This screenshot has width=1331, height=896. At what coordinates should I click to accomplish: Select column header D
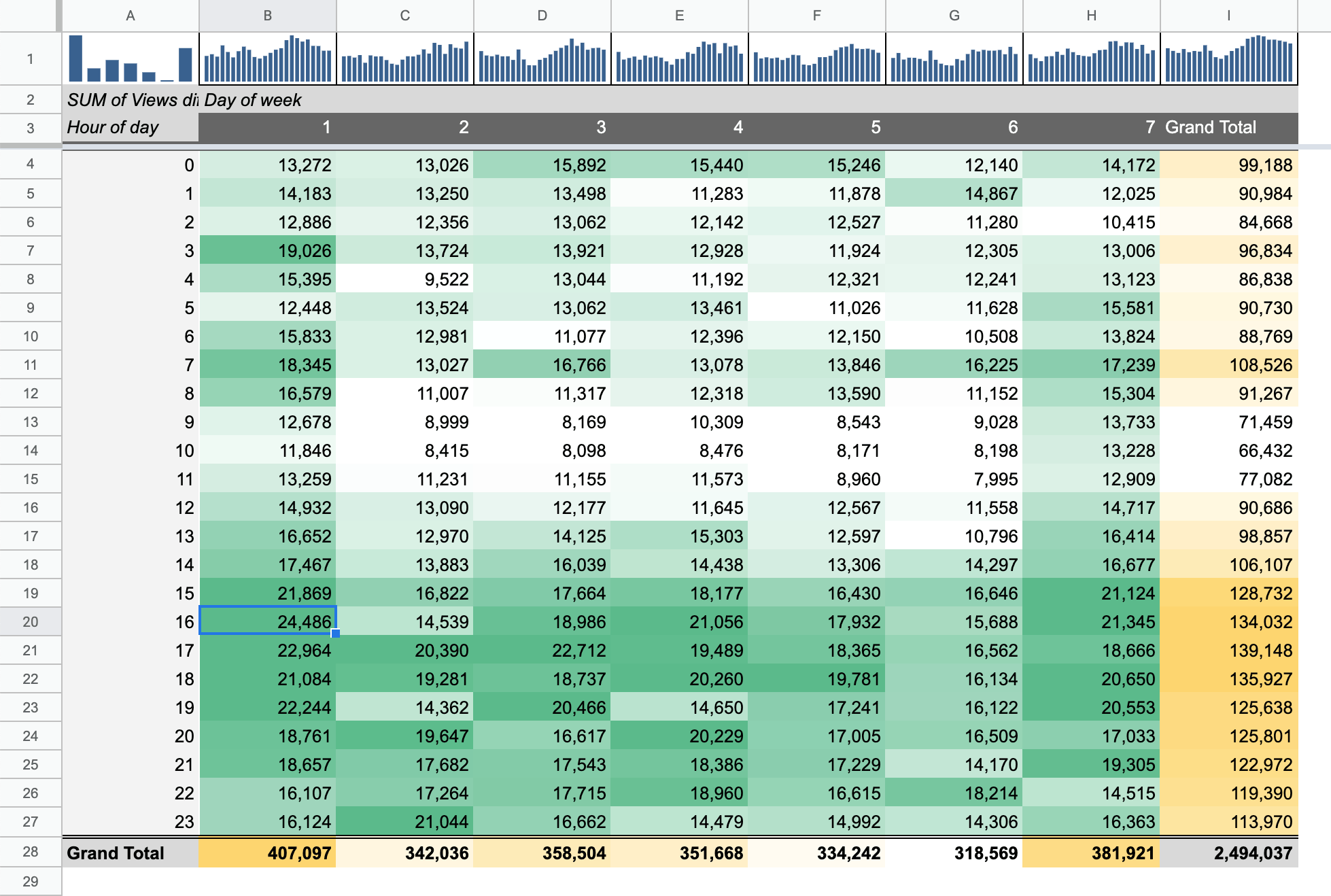[542, 16]
